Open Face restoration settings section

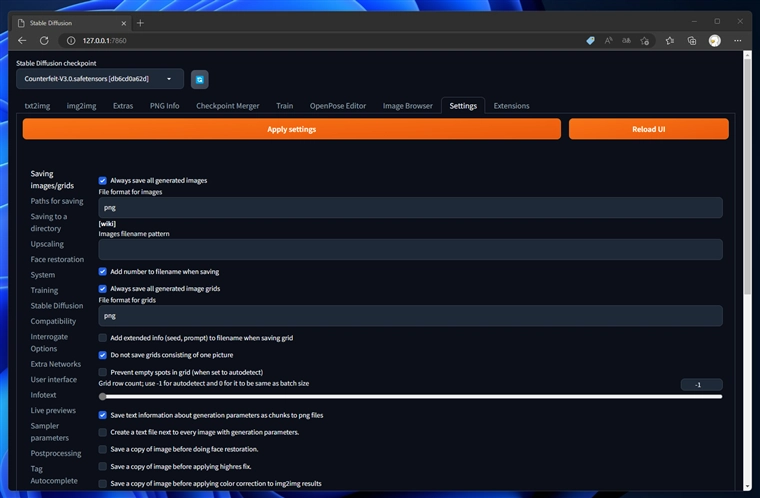coord(57,259)
